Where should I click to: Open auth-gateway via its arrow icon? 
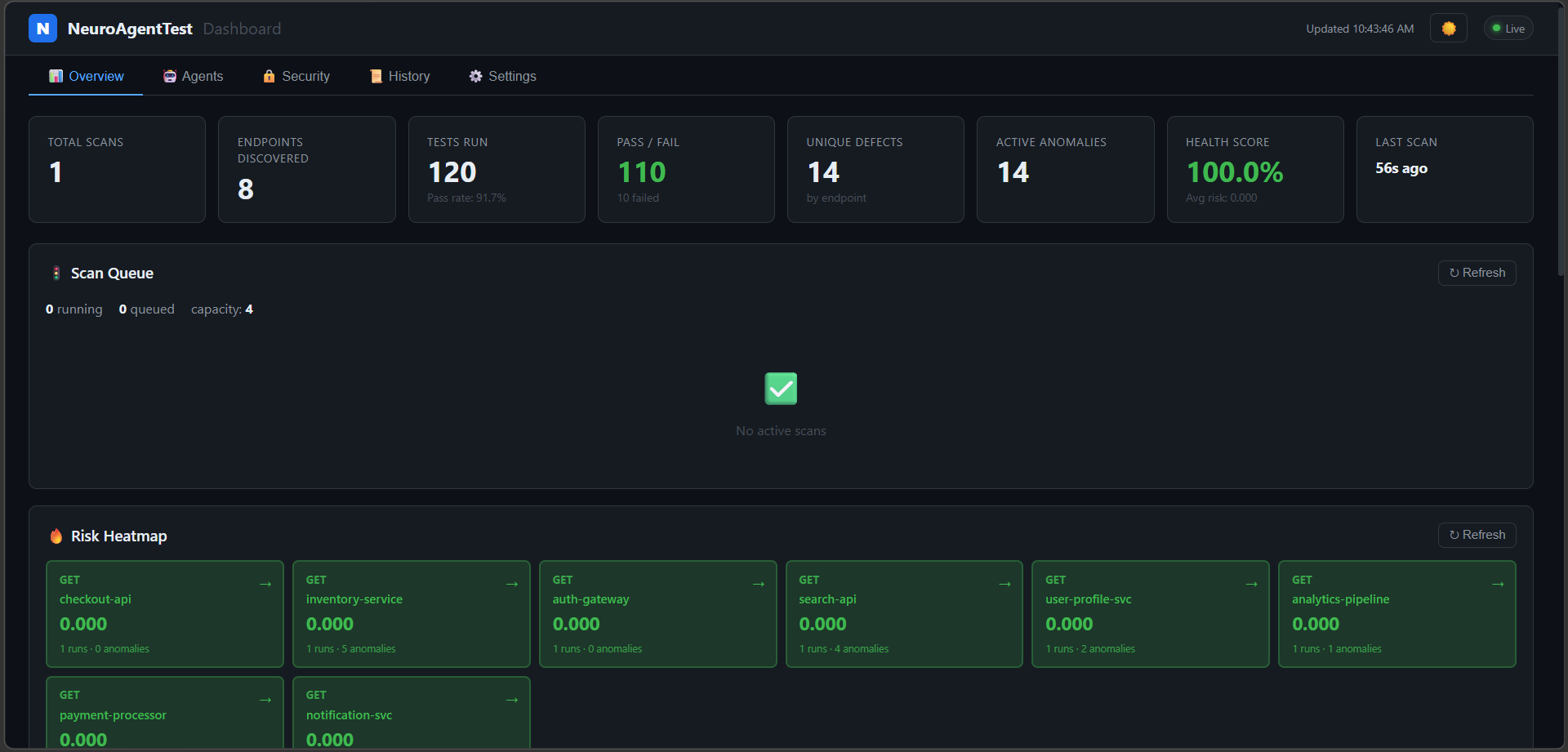coord(759,584)
